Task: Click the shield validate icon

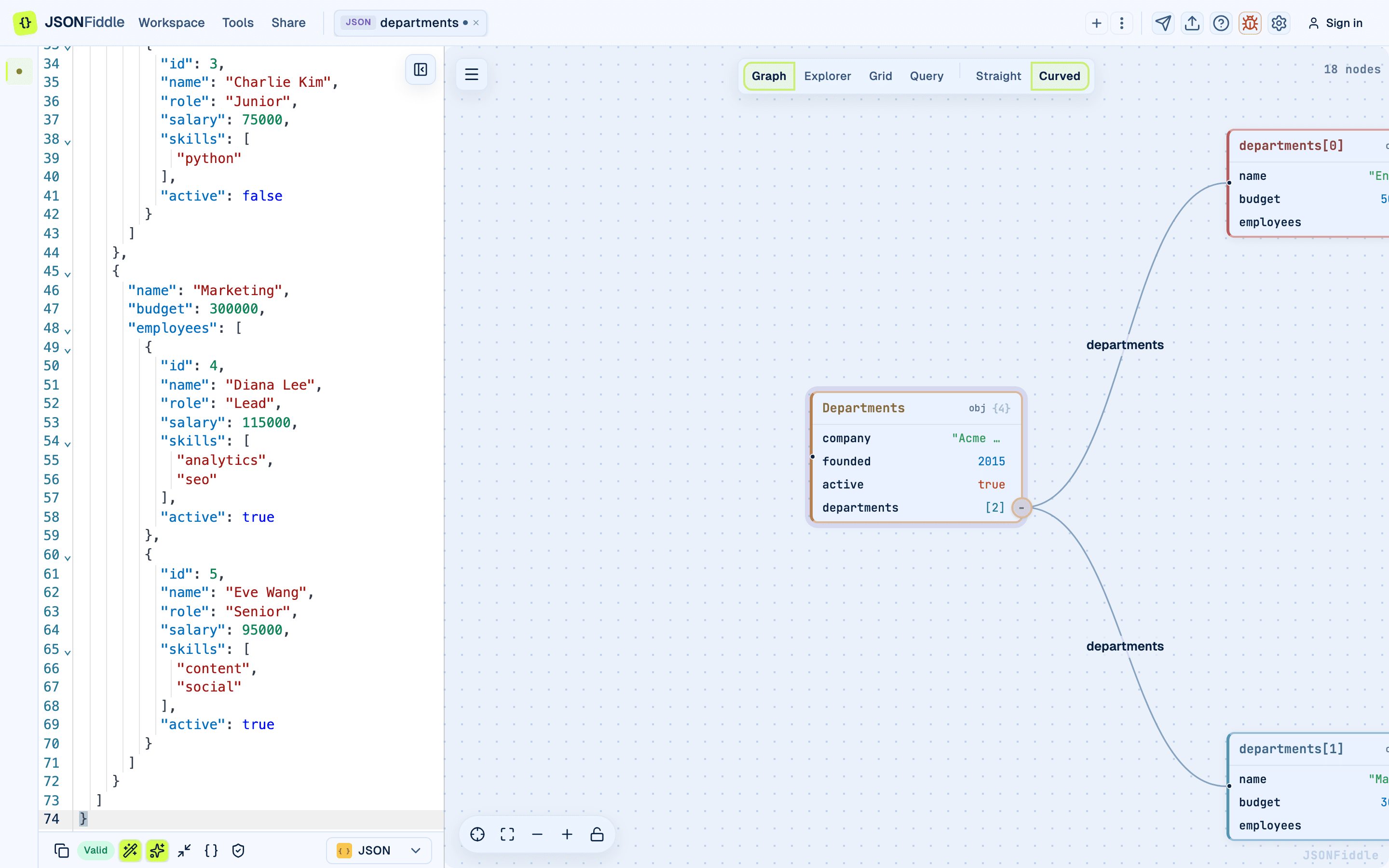Action: (x=238, y=851)
